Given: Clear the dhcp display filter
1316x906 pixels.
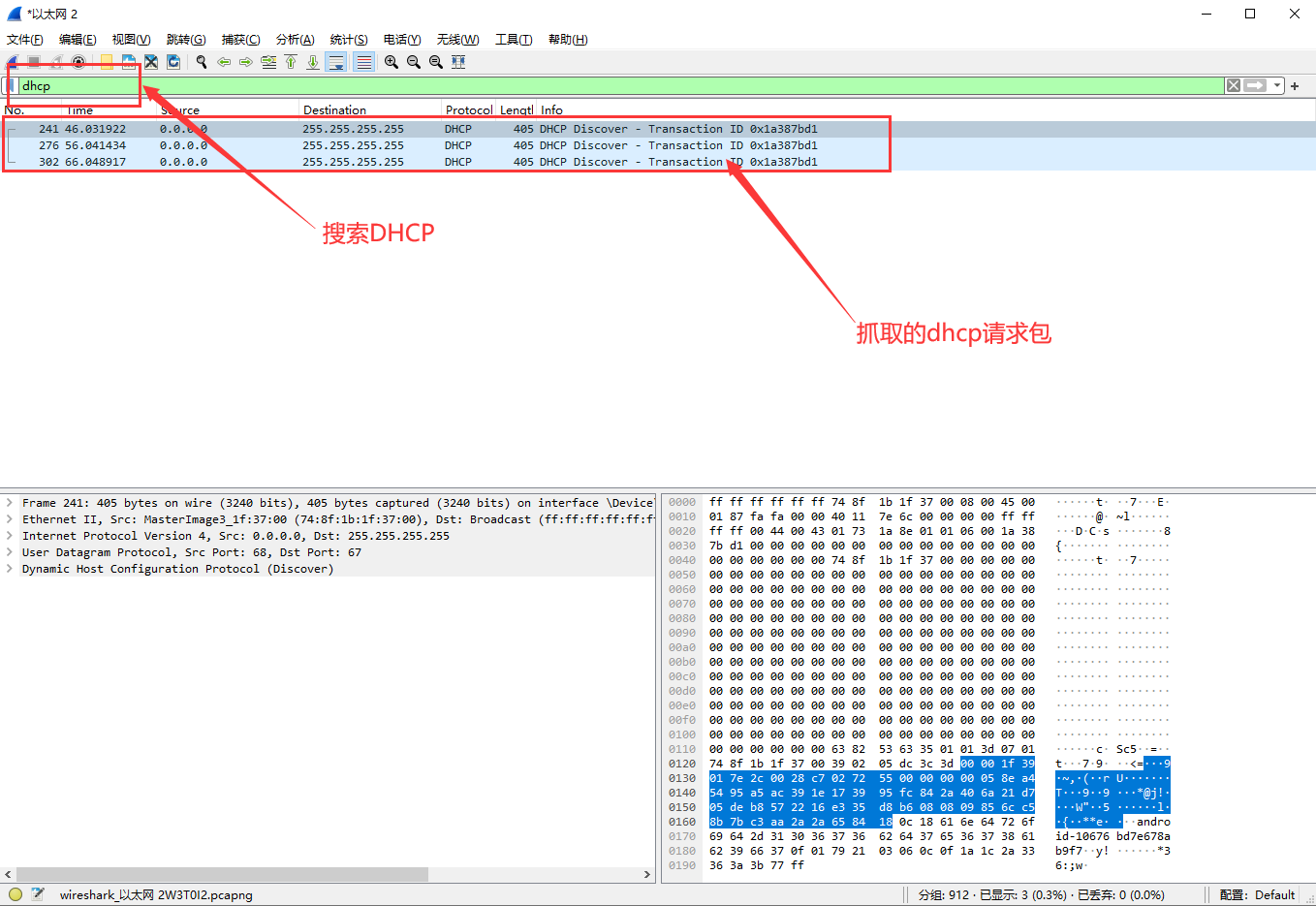Looking at the screenshot, I should pos(1234,85).
